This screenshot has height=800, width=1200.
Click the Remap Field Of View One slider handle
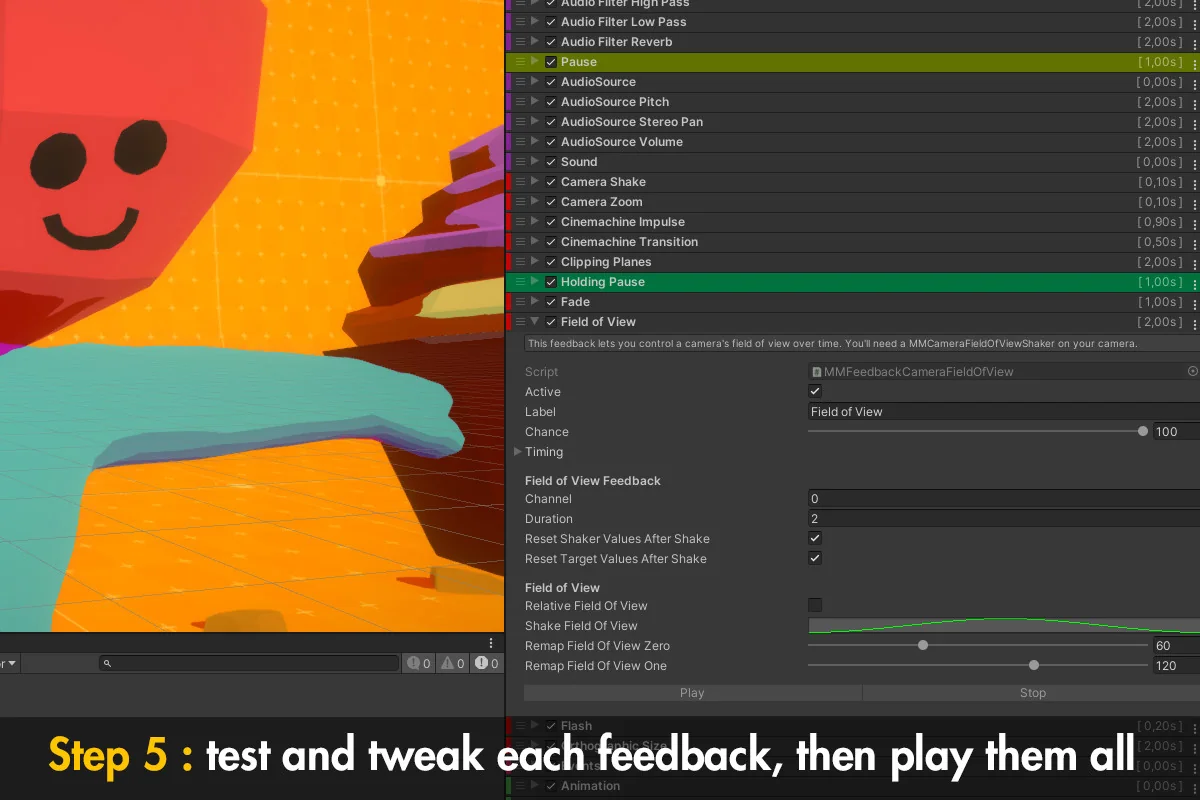click(x=1034, y=665)
